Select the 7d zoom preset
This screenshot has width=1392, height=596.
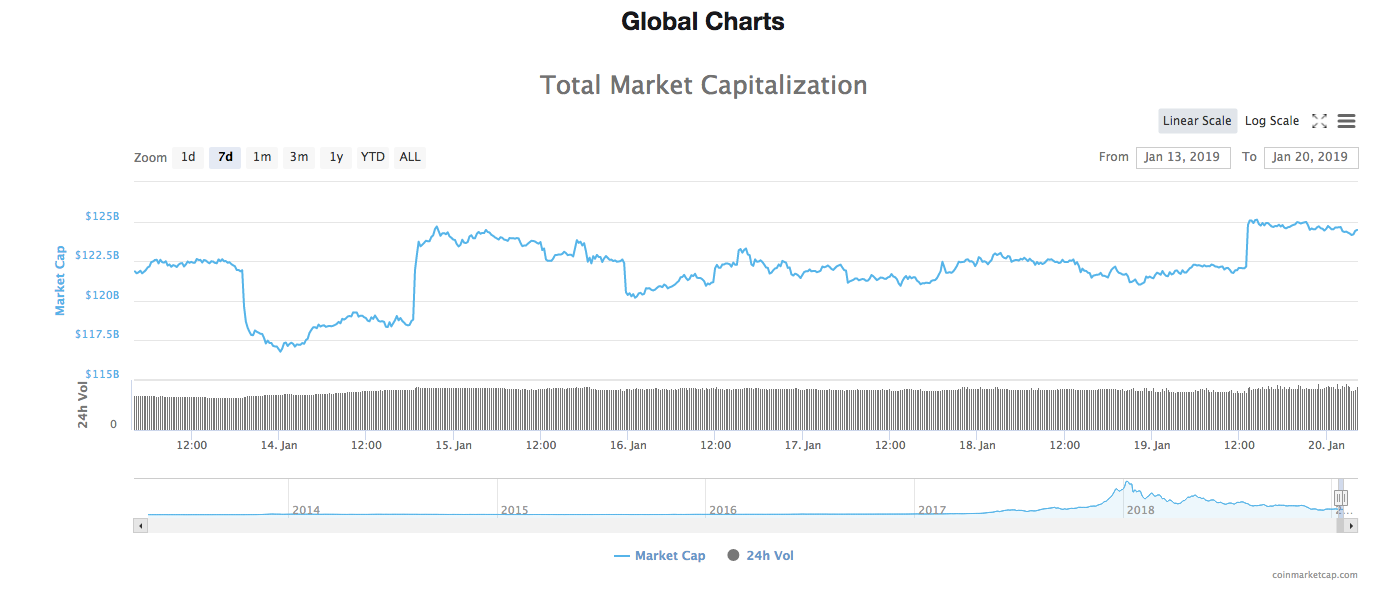pos(224,157)
